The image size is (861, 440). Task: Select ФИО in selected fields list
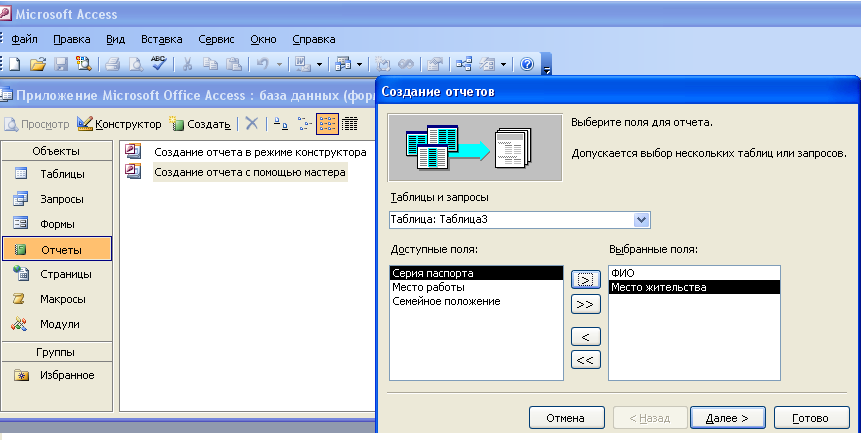tap(694, 273)
